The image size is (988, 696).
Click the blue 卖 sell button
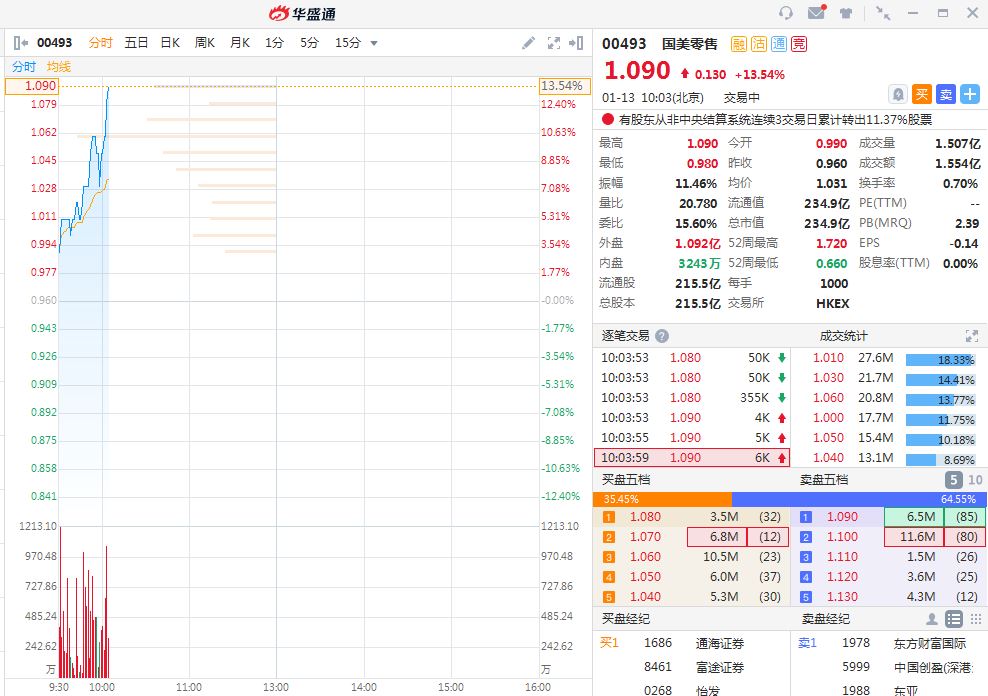click(945, 94)
